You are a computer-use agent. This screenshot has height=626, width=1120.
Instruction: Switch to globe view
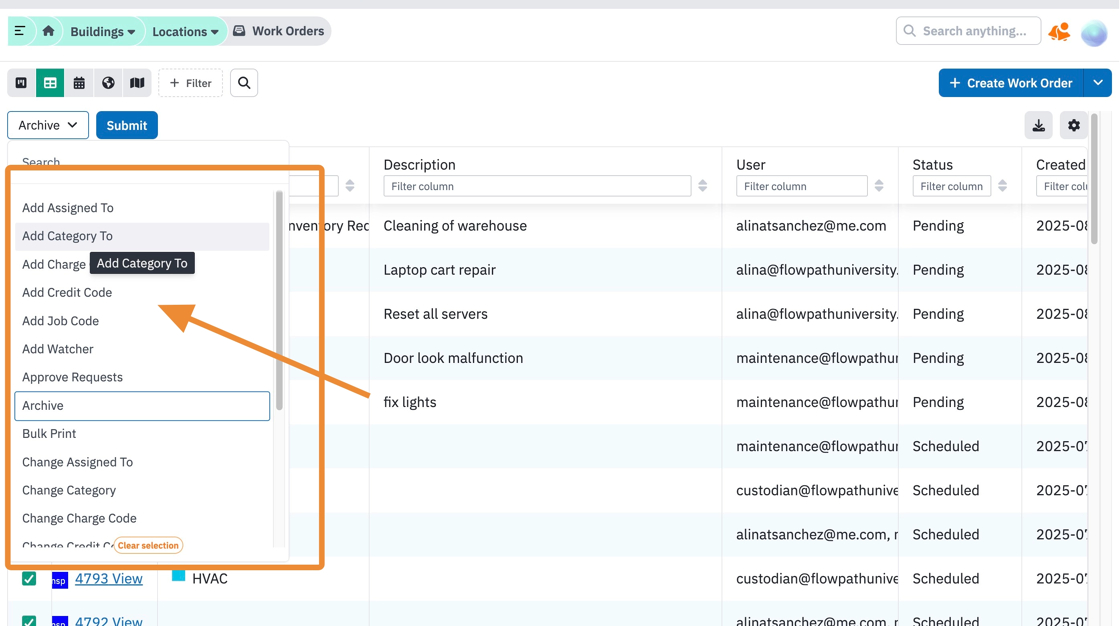pos(108,83)
